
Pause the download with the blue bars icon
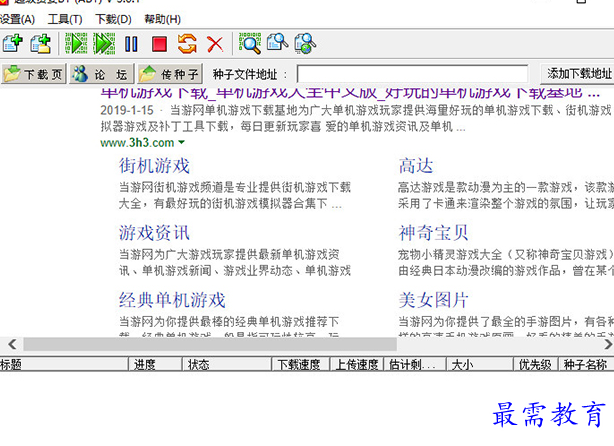pos(131,44)
